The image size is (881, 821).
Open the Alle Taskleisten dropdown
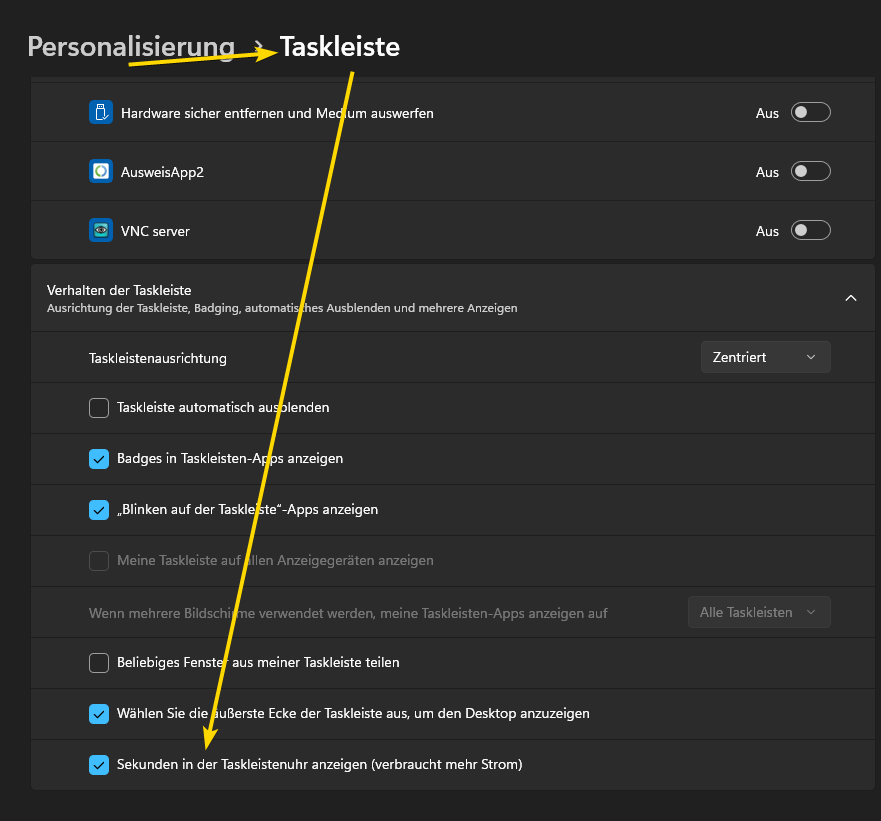(758, 612)
